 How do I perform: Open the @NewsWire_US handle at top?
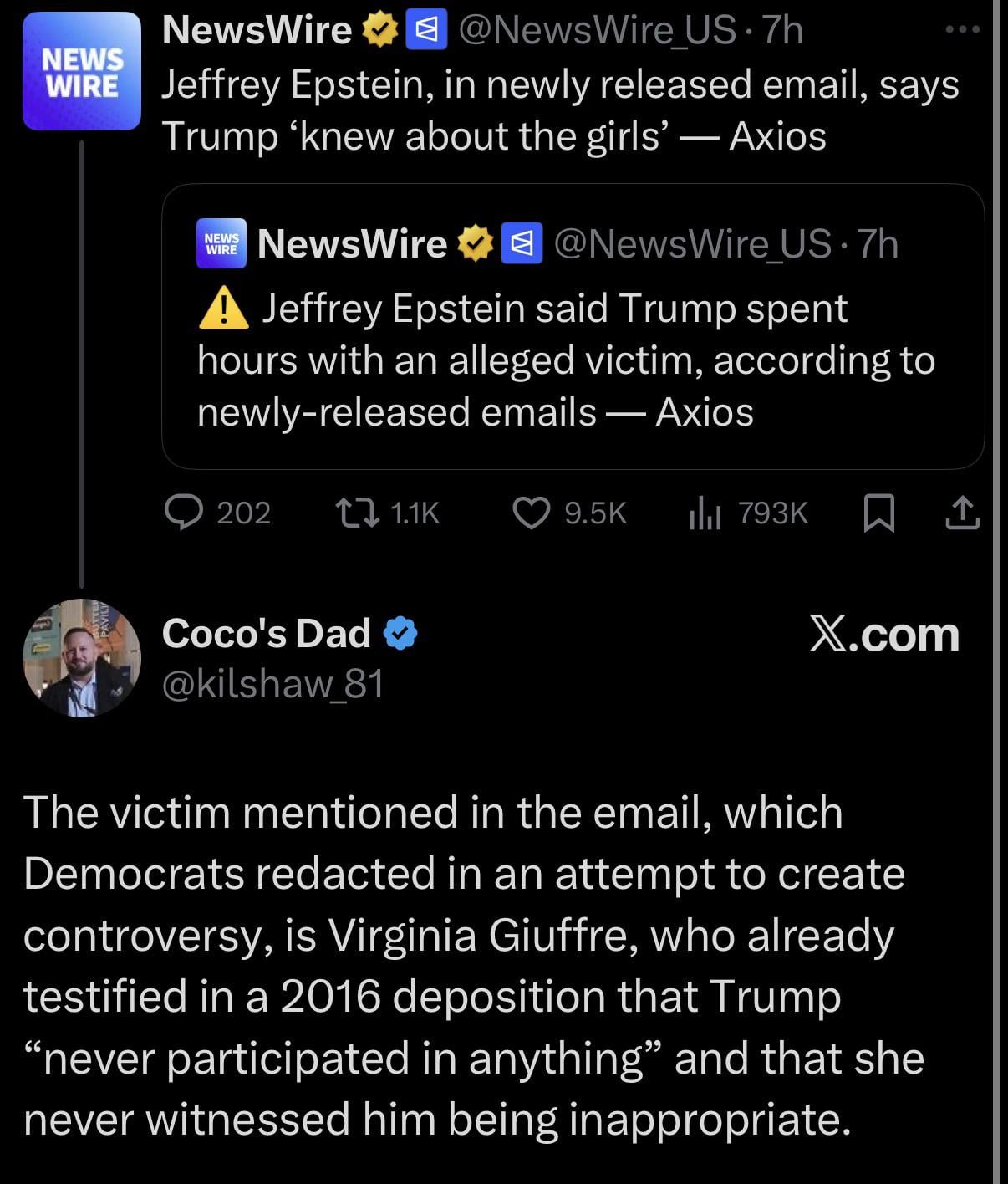[597, 31]
